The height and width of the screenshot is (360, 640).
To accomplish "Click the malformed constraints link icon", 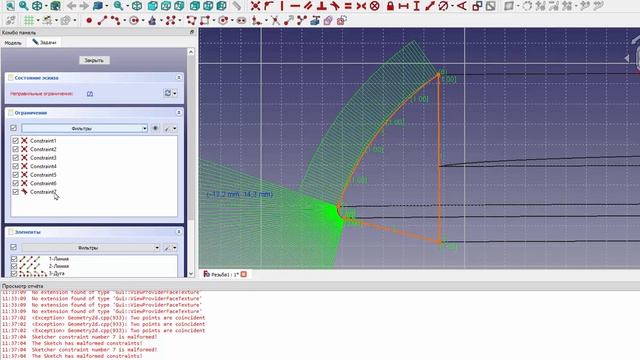I will click(90, 93).
